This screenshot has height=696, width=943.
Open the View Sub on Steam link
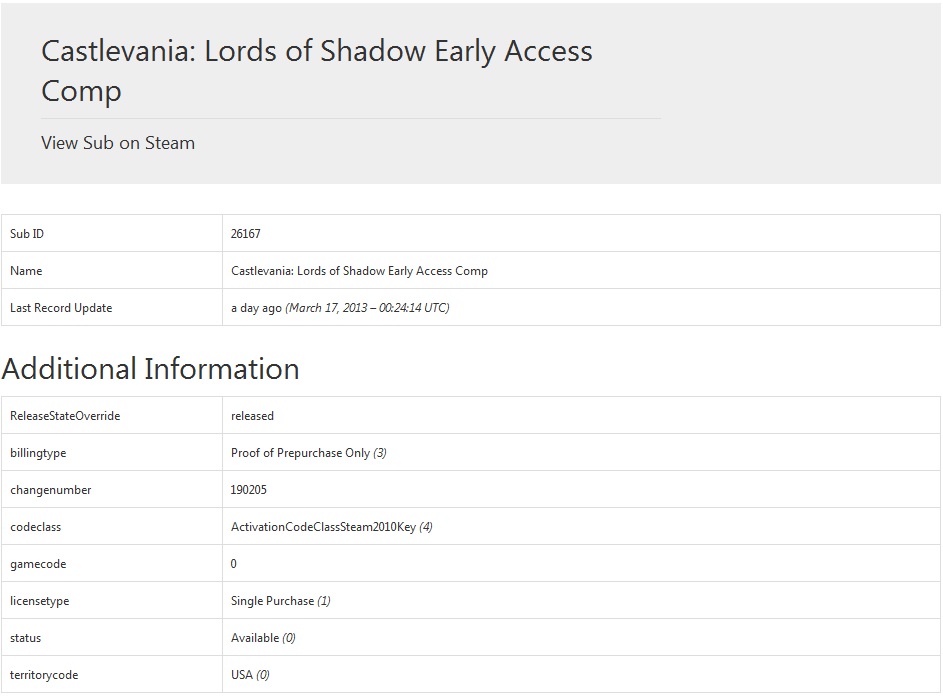point(118,143)
